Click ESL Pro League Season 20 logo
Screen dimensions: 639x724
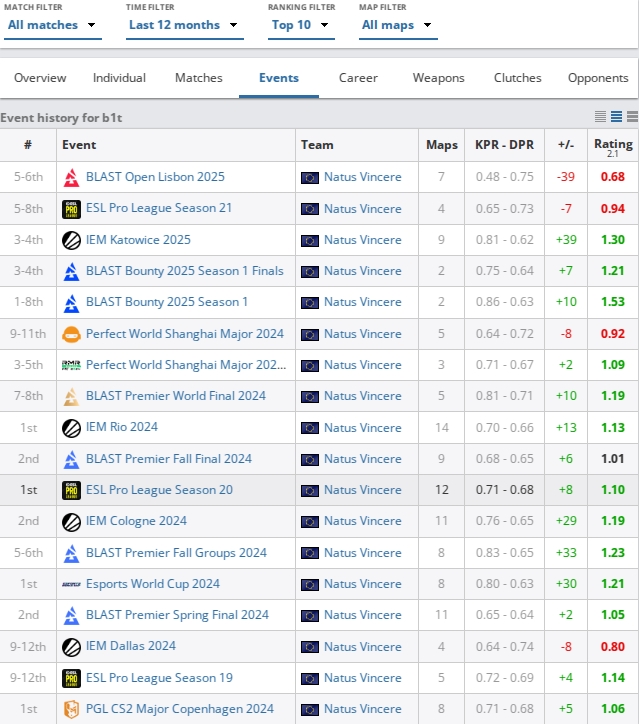pyautogui.click(x=71, y=490)
